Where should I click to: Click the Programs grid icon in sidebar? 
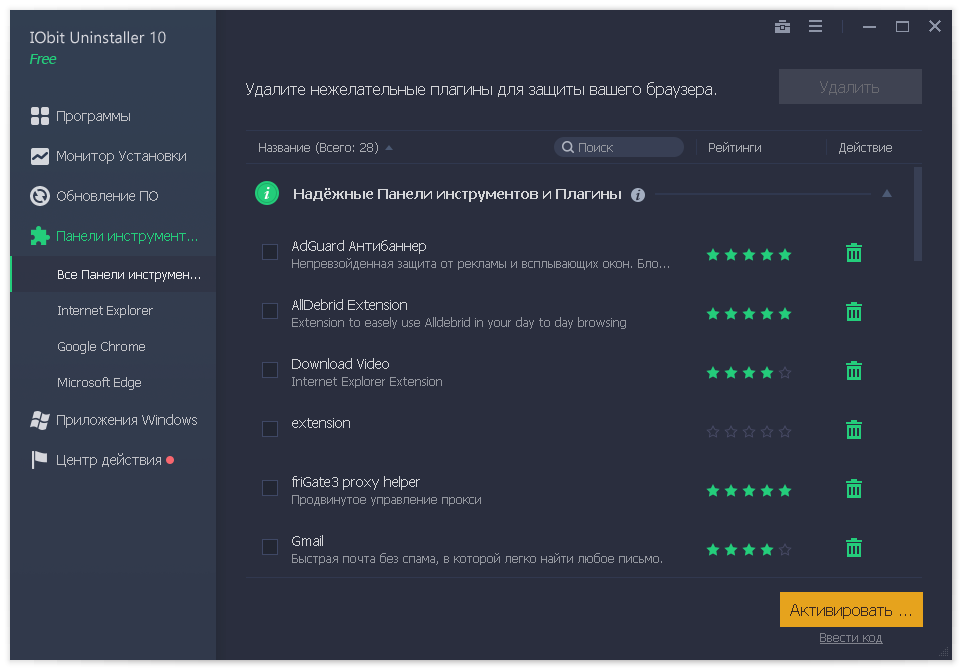[x=40, y=116]
